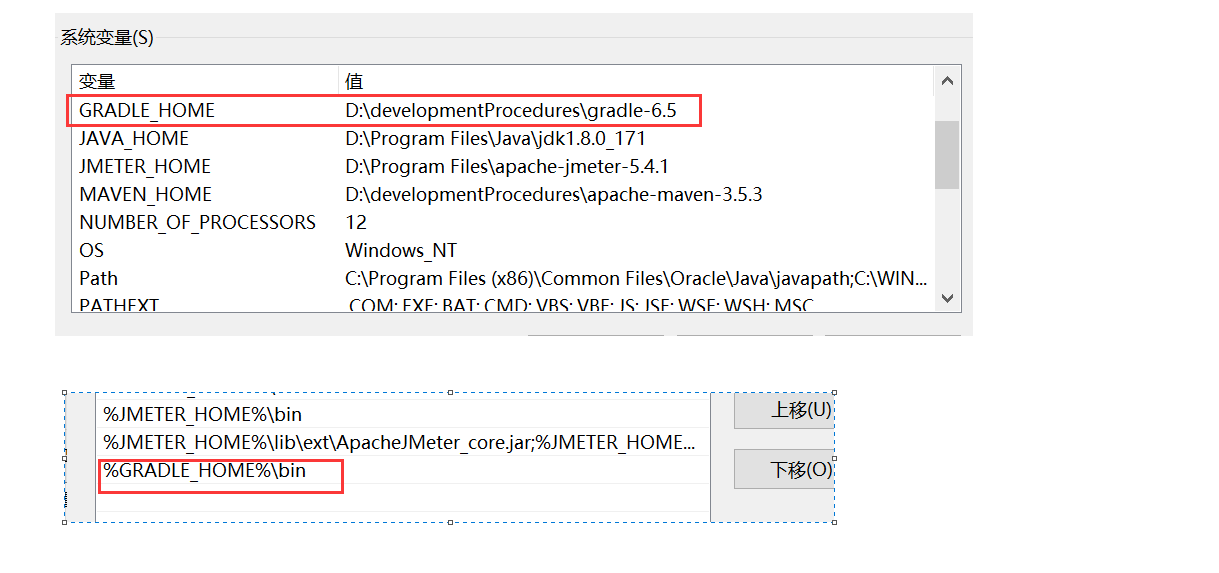Select the JMETER_HOME variable row

click(x=502, y=166)
